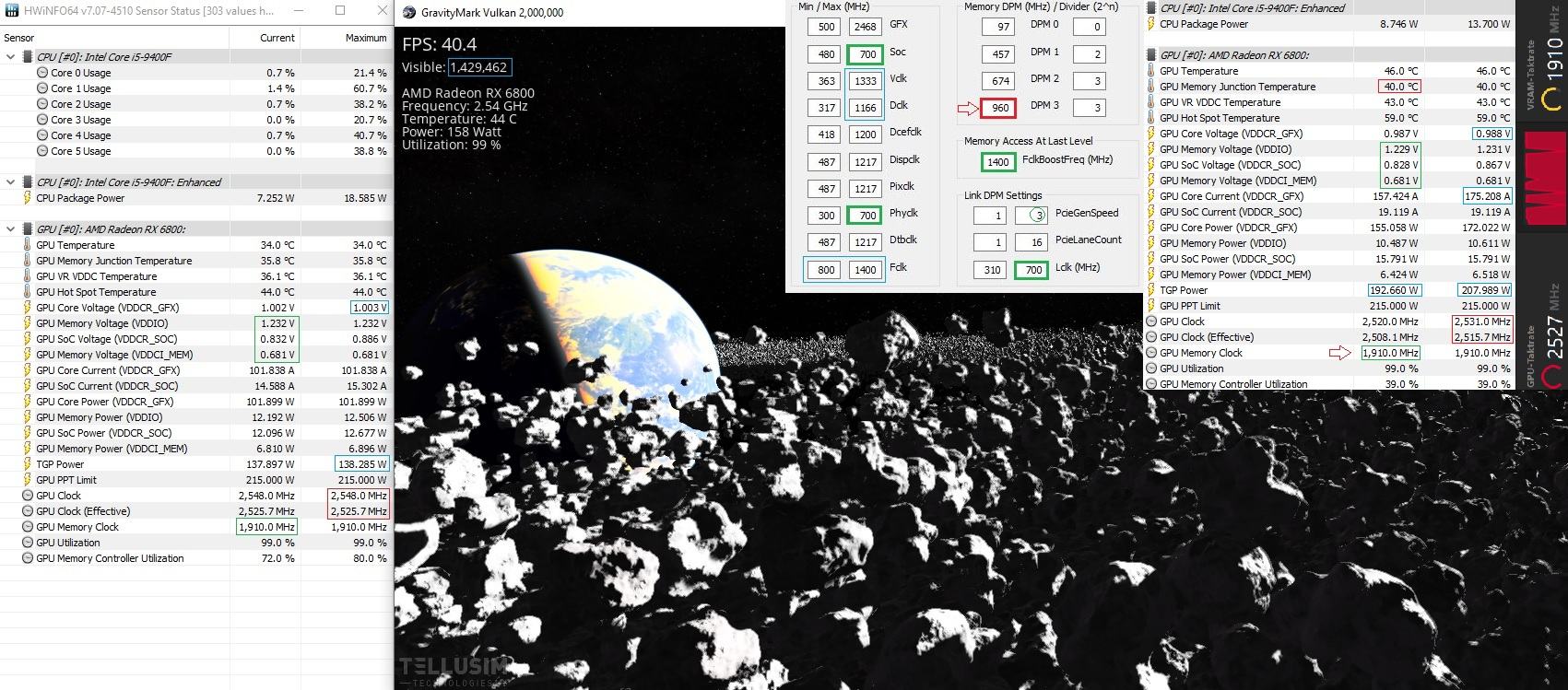The image size is (1568, 690).
Task: Click the Visible count '1,429,462' in GravityMark
Action: point(478,67)
